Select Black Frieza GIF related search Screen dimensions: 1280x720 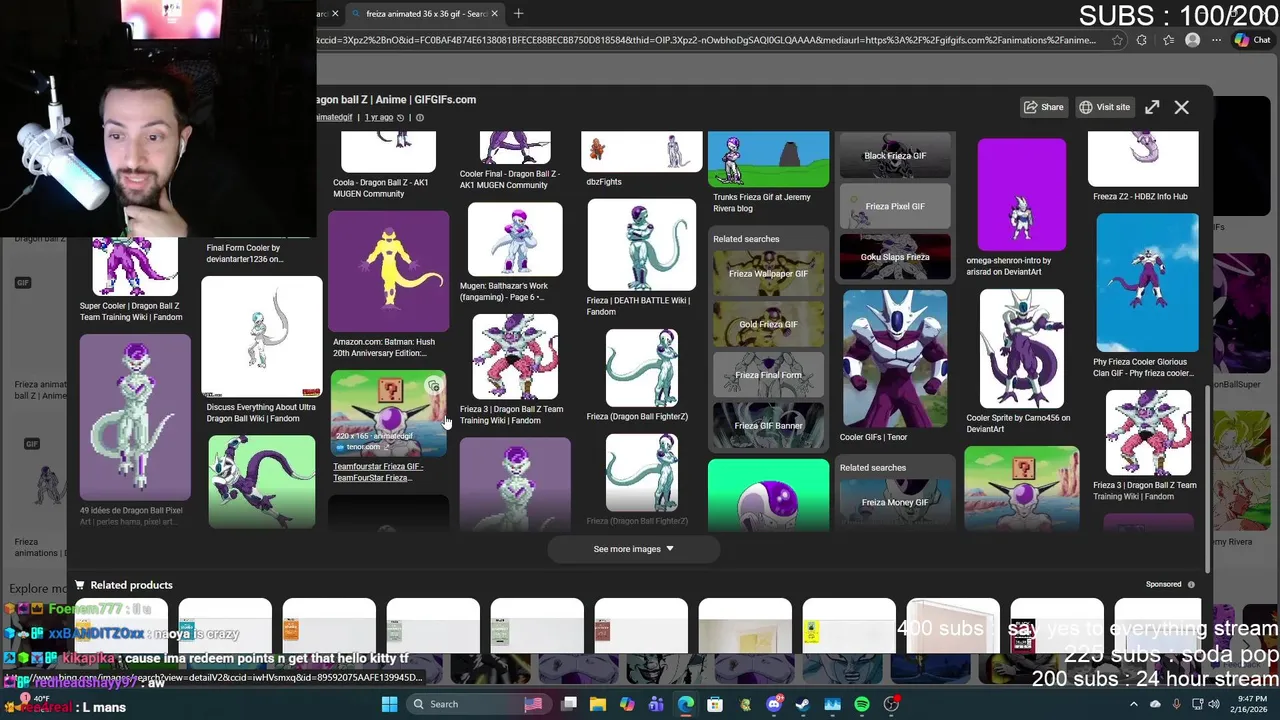pyautogui.click(x=895, y=155)
